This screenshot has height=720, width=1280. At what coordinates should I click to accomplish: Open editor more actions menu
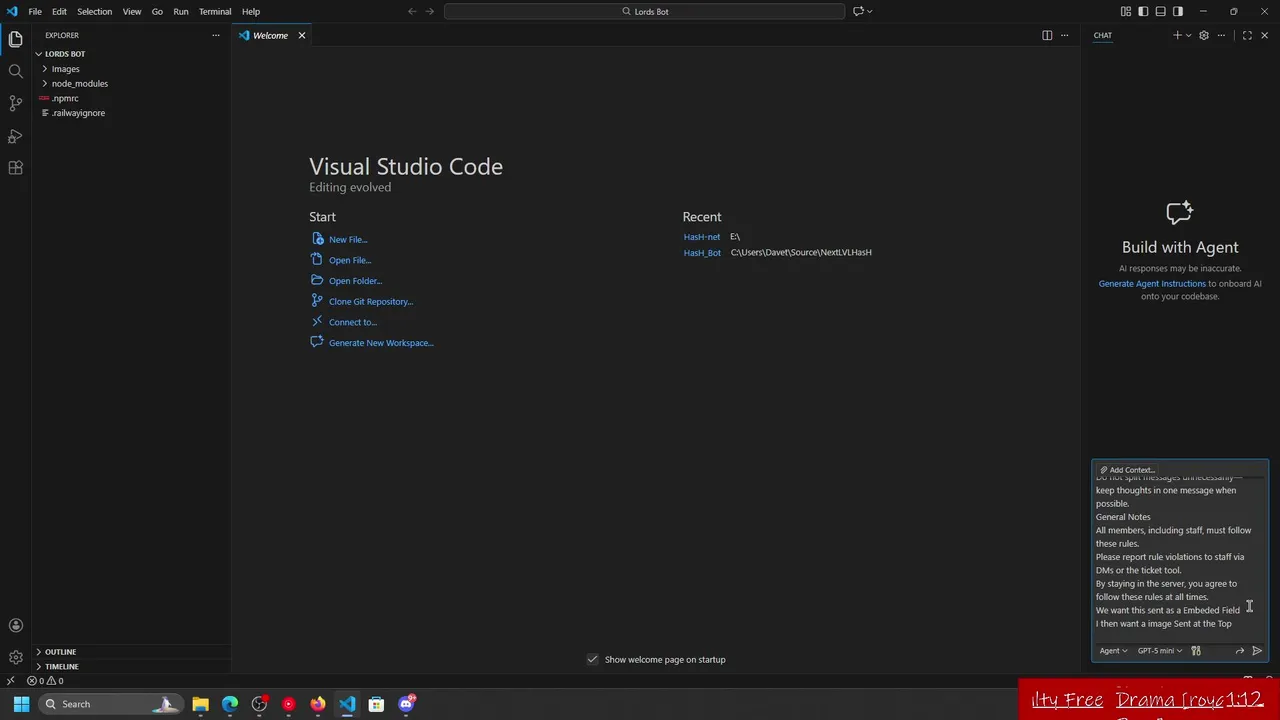1065,35
